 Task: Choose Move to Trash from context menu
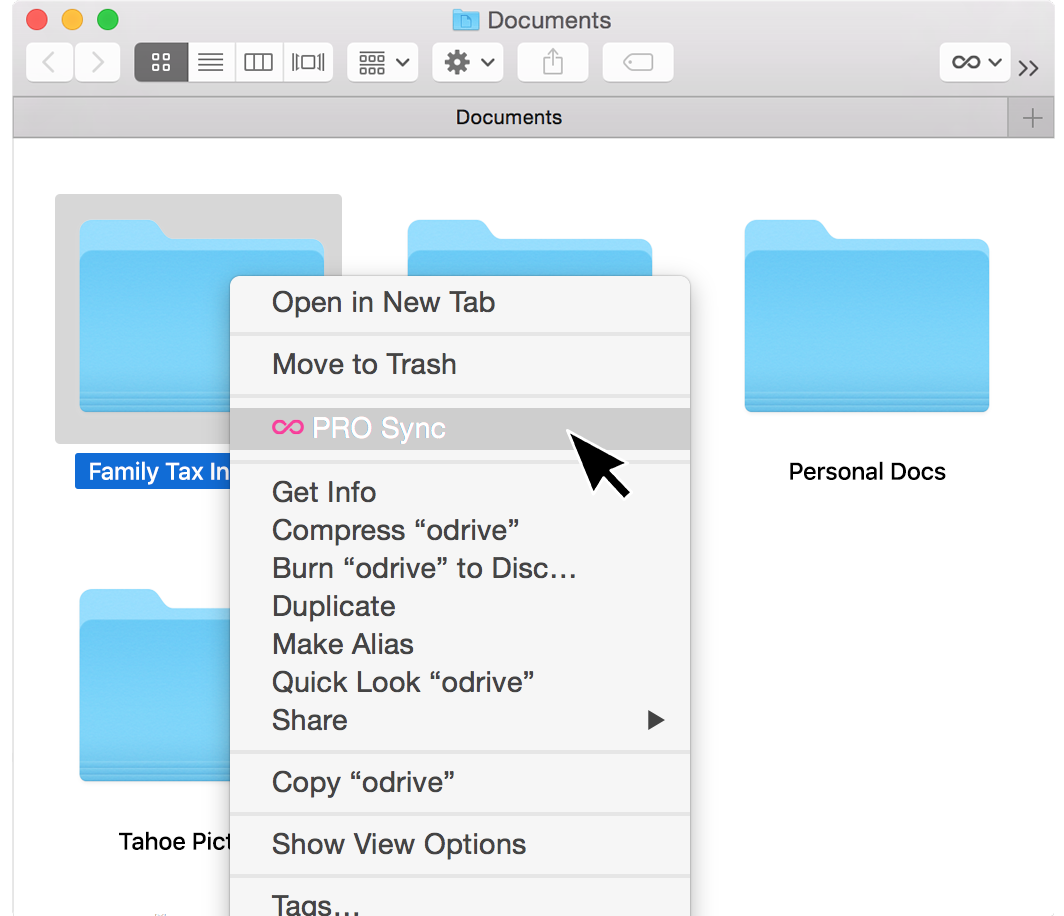[x=364, y=364]
